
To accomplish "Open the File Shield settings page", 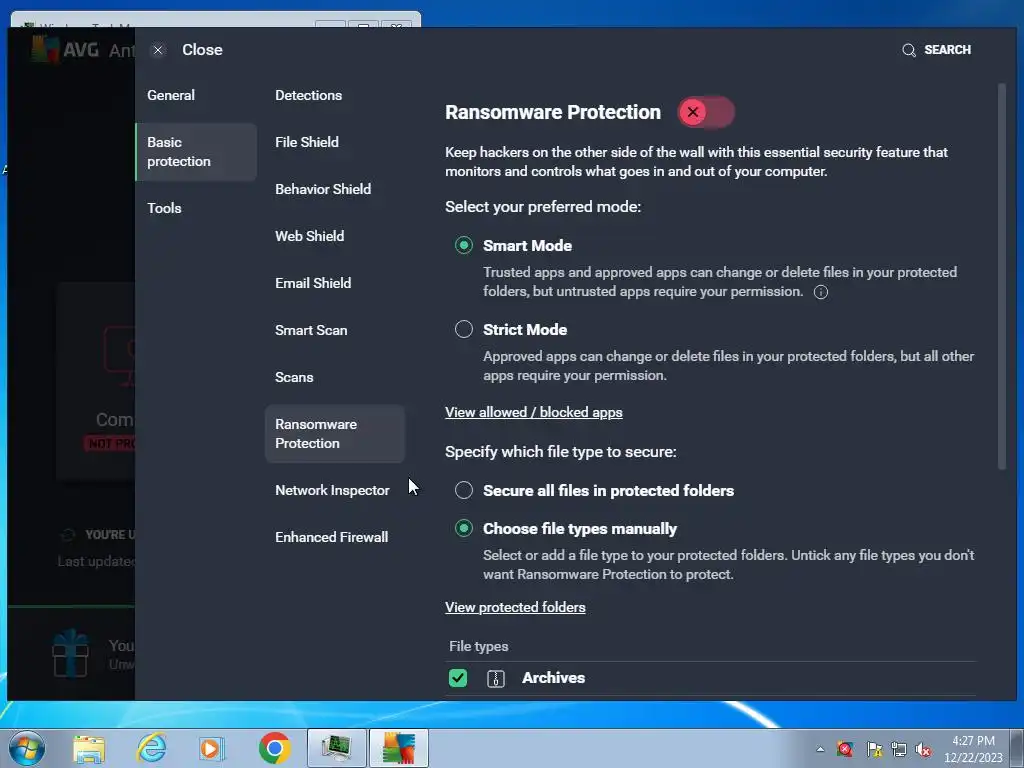I will (x=307, y=142).
